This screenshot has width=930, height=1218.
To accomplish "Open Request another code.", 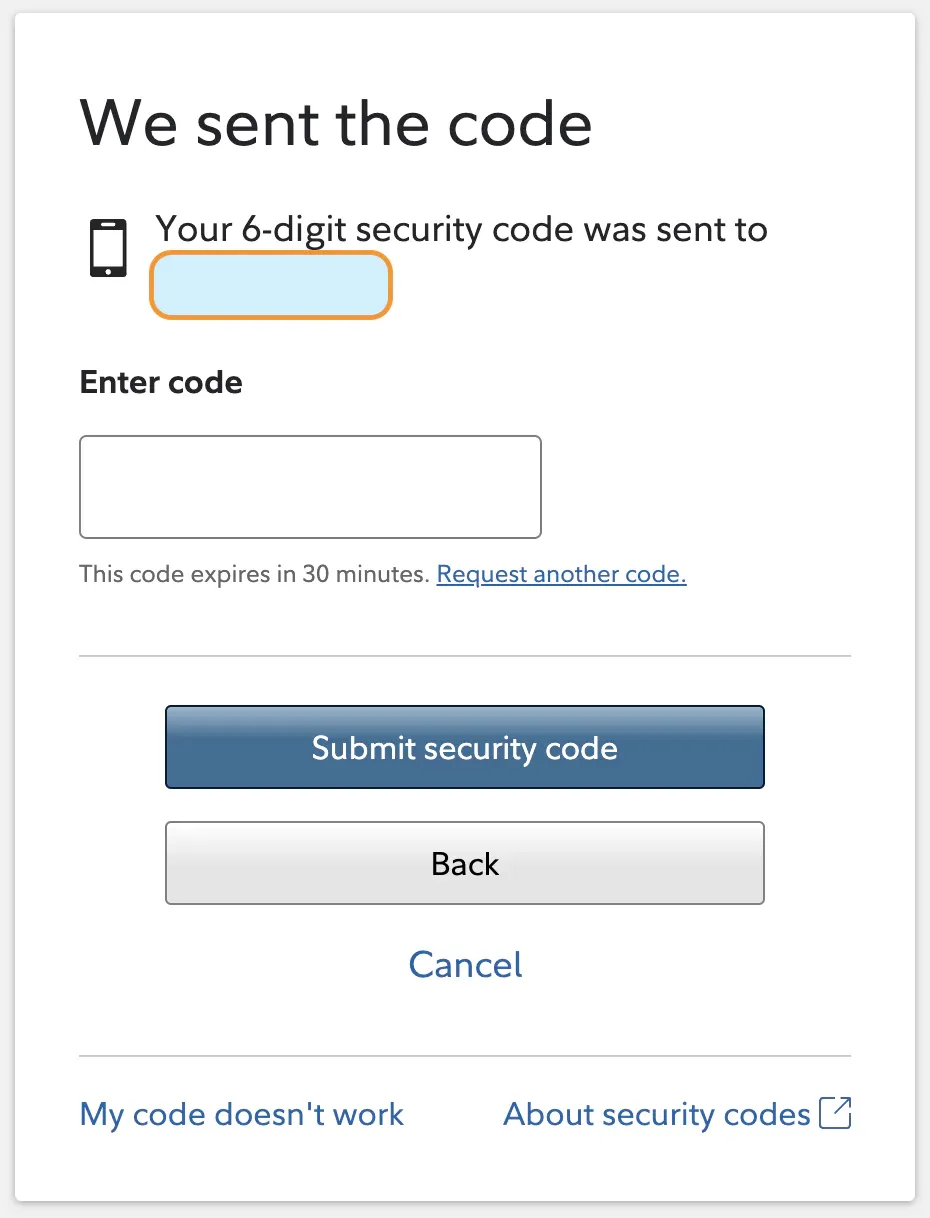I will (561, 574).
